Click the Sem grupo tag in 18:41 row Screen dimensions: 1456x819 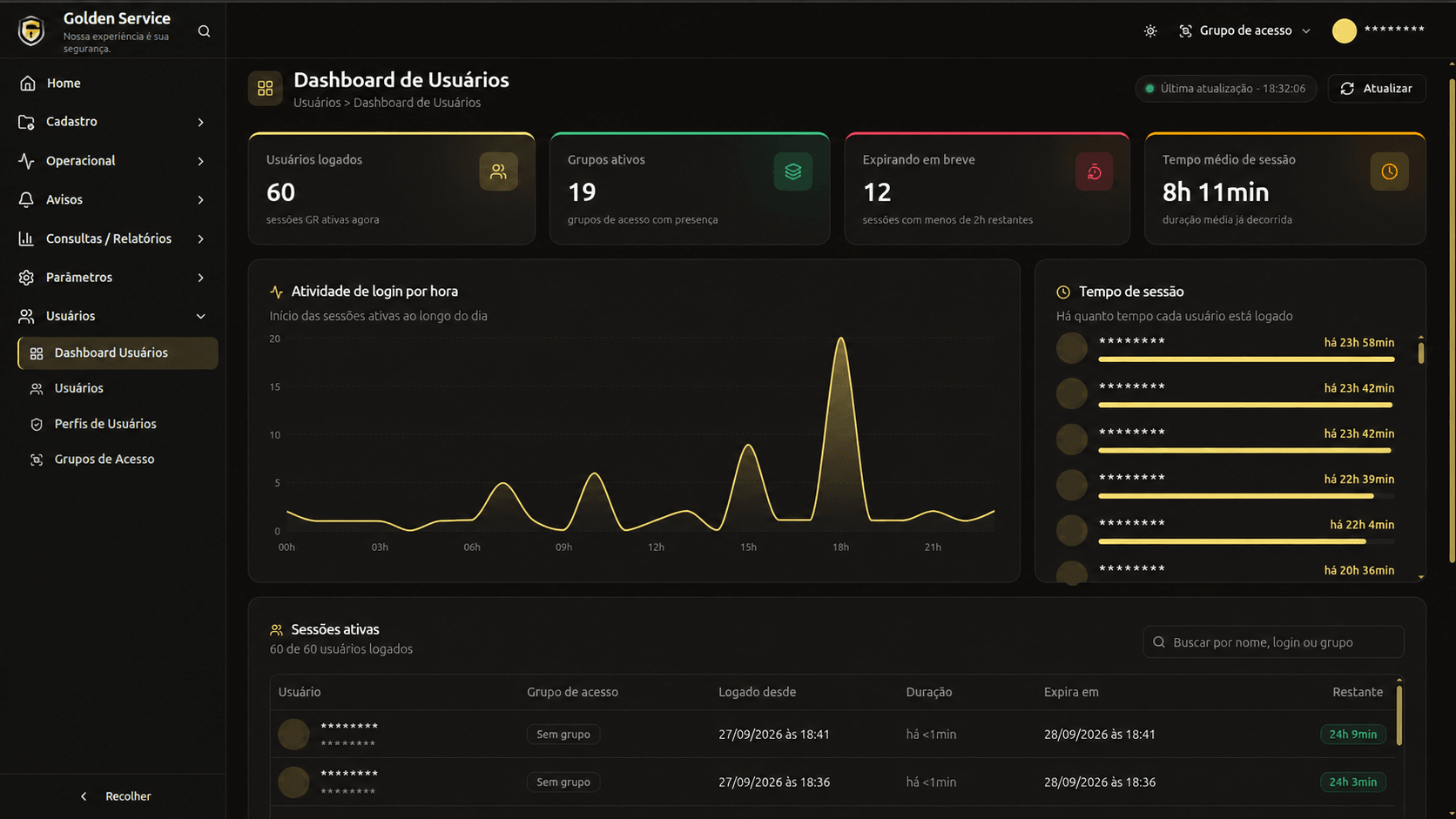pos(563,735)
